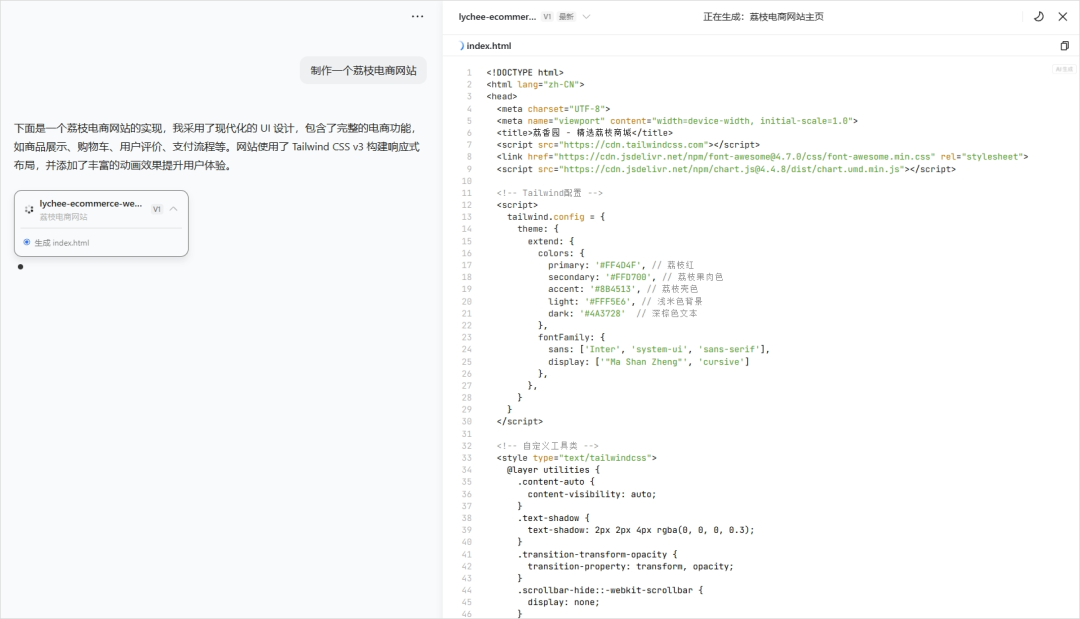Click the lychee-ecommerce project card icon

point(28,209)
